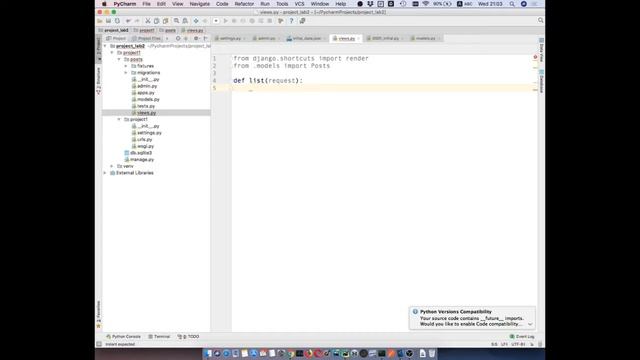Expand the venv folder
Screen dimensions: 640x360
tap(112, 167)
